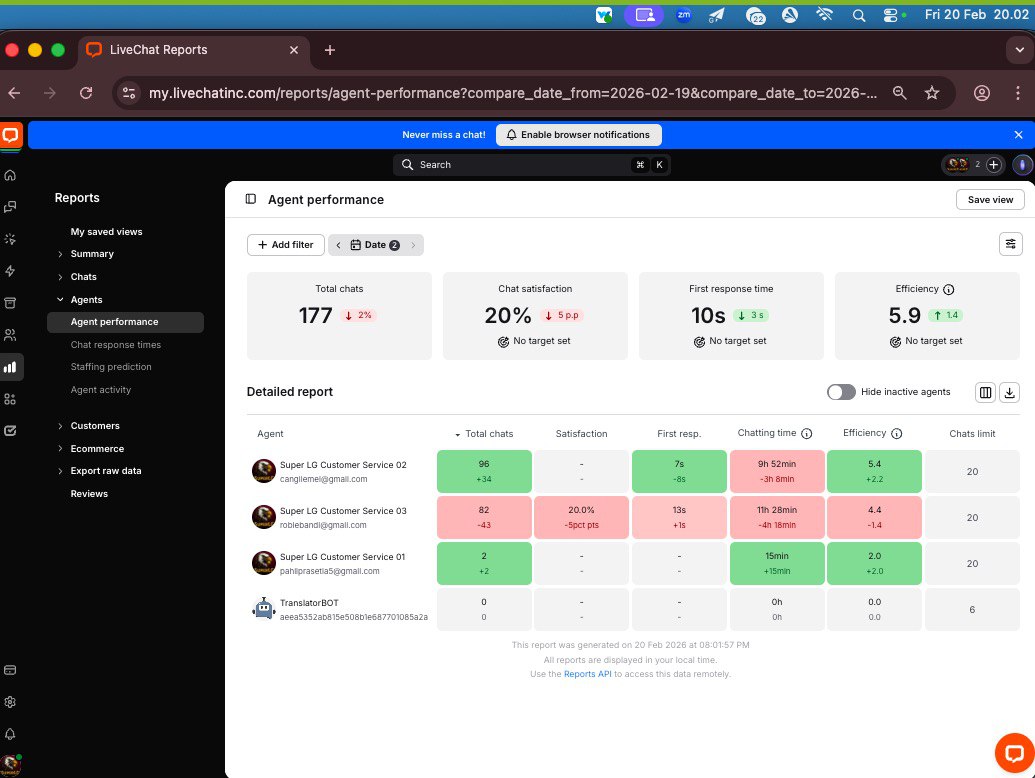Click Enable browser notifications button
Screen dimensions: 1035x778
click(578, 135)
